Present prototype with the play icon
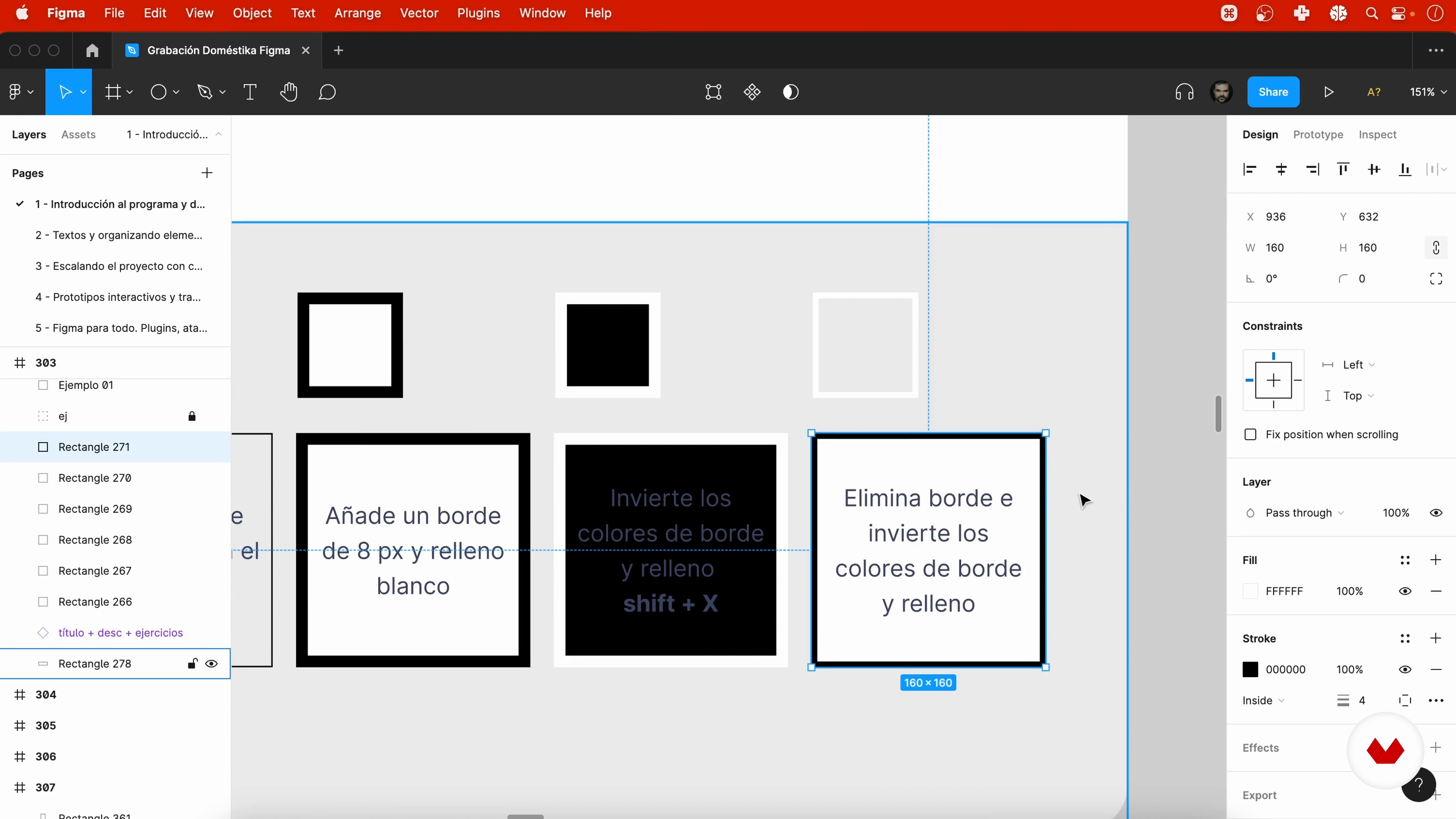 pyautogui.click(x=1329, y=92)
